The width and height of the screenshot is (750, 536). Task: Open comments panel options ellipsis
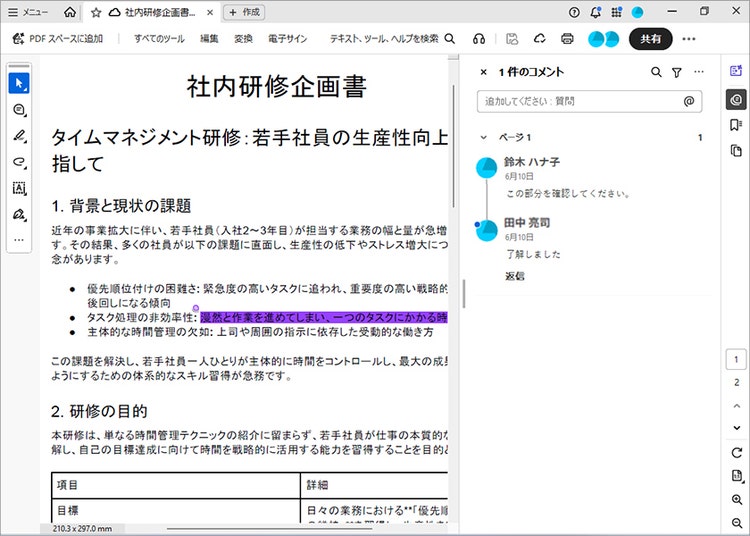(x=699, y=72)
